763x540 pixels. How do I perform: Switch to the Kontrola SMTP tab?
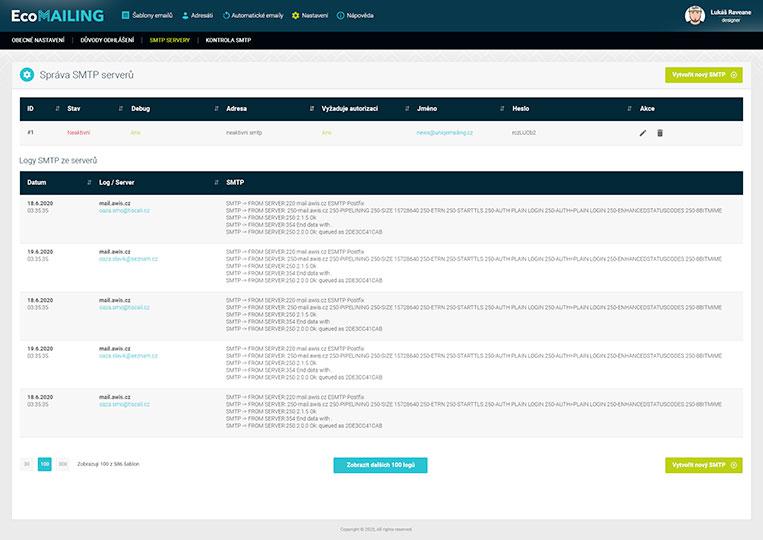coord(228,40)
